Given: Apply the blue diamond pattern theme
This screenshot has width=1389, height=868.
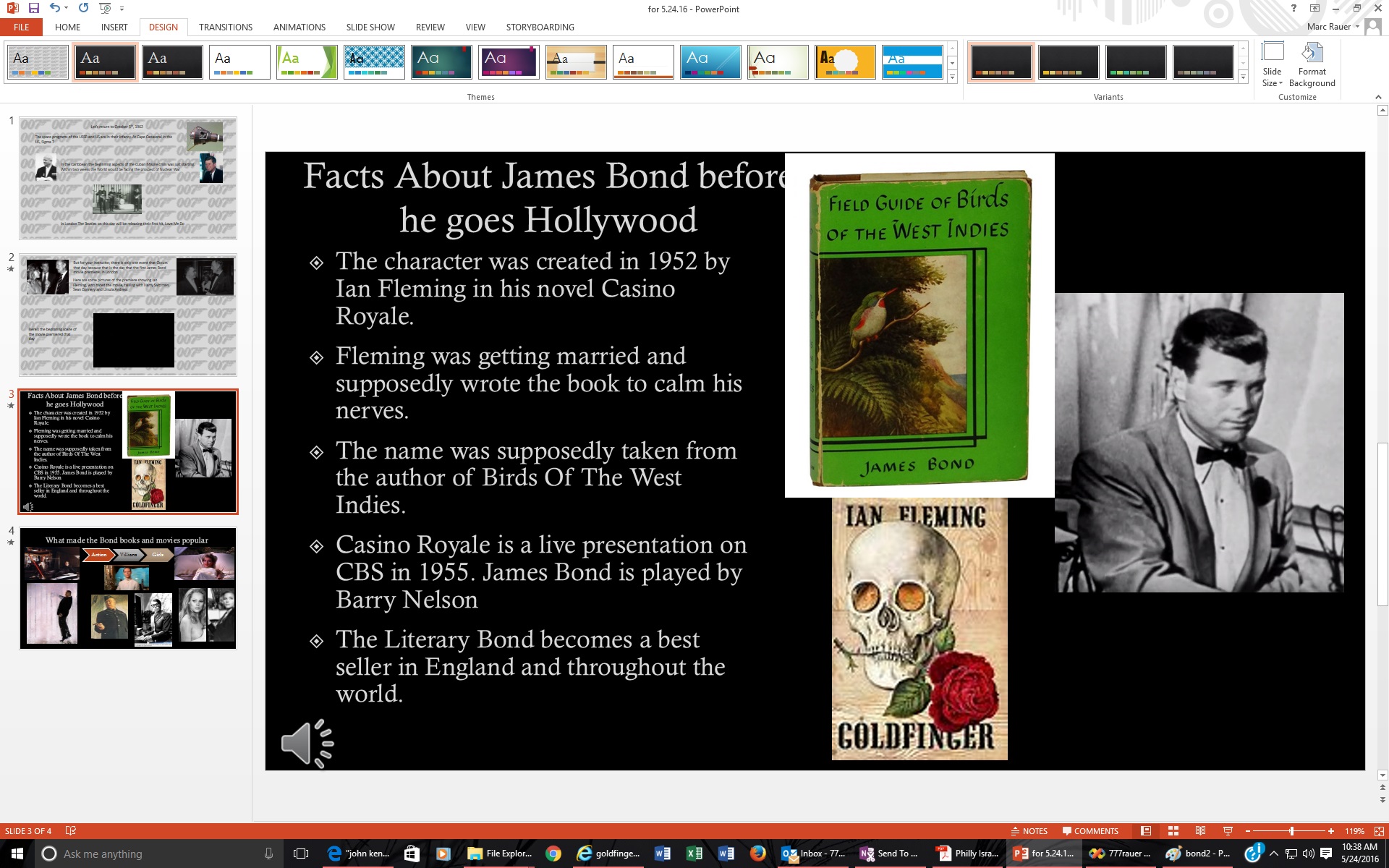Looking at the screenshot, I should pyautogui.click(x=374, y=62).
